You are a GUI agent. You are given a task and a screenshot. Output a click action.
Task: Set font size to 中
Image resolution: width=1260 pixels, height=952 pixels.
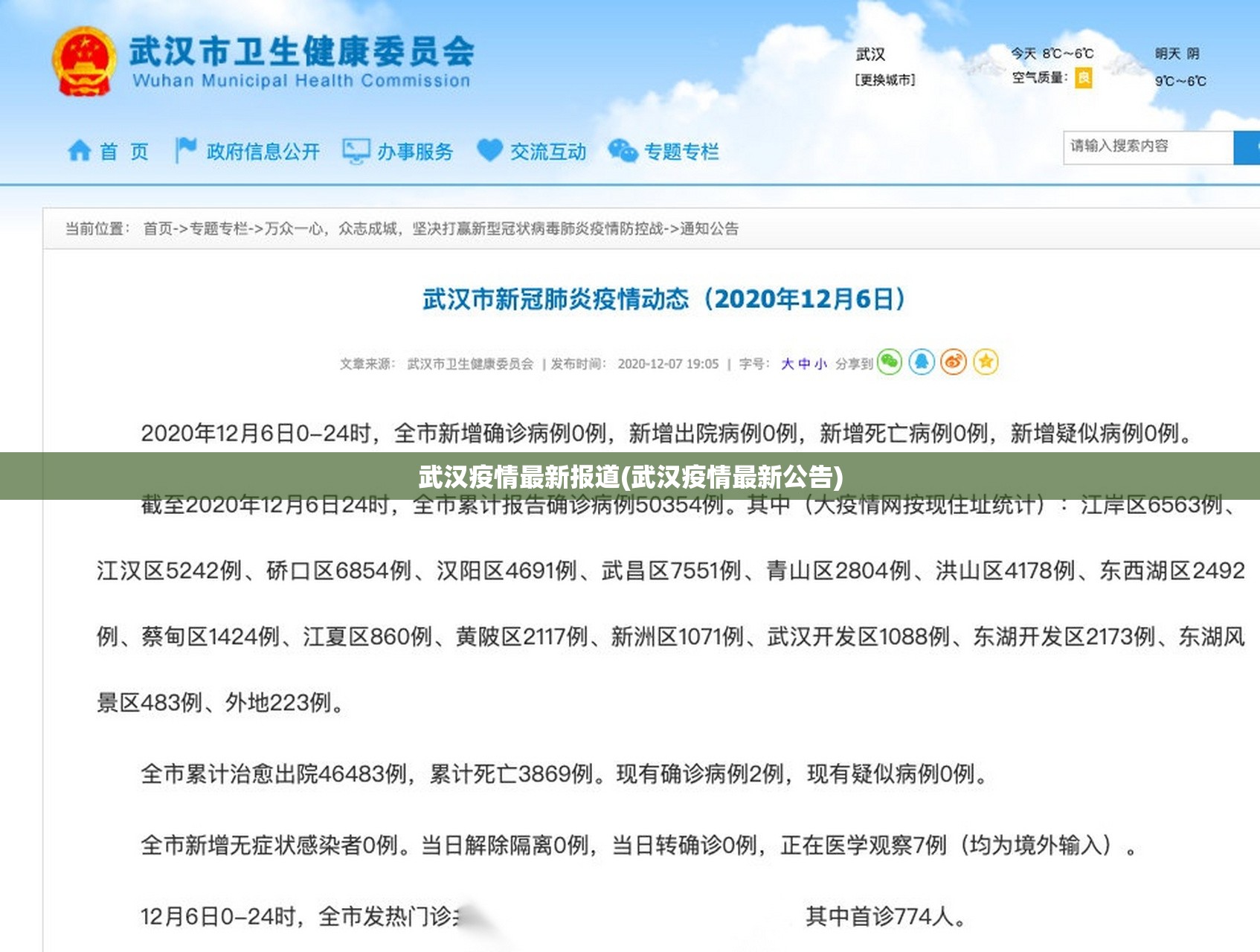point(804,364)
